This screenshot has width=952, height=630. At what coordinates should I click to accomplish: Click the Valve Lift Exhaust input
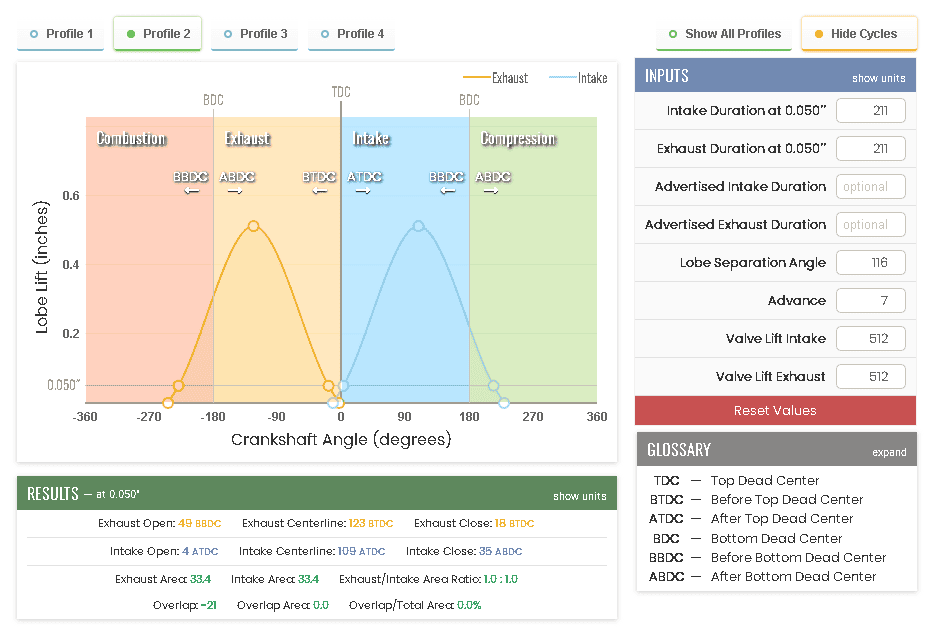click(871, 376)
